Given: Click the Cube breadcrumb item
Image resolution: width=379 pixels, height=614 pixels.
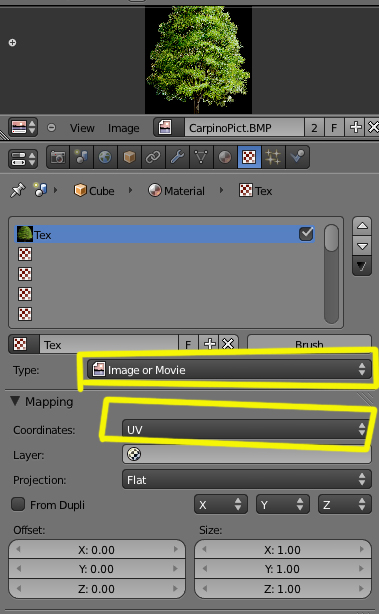Looking at the screenshot, I should [x=94, y=191].
